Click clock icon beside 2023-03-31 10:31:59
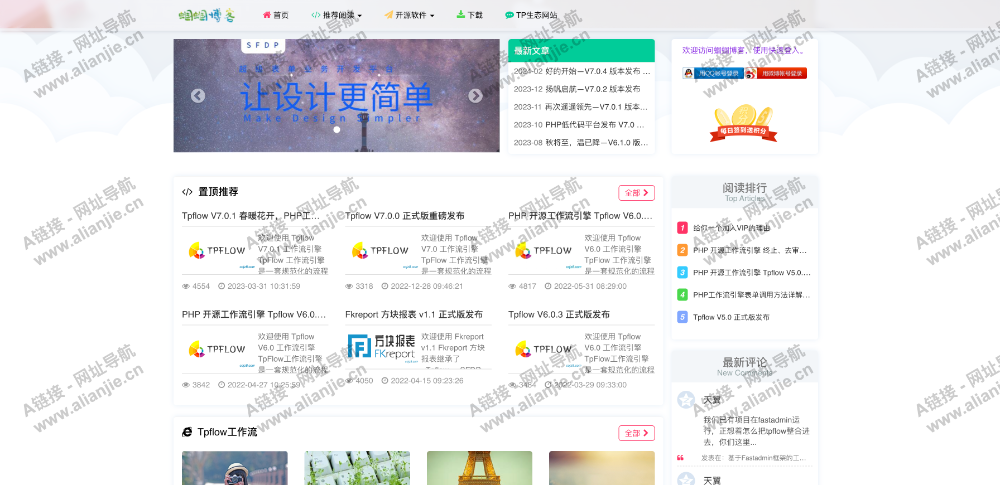This screenshot has height=485, width=1000. coord(221,287)
